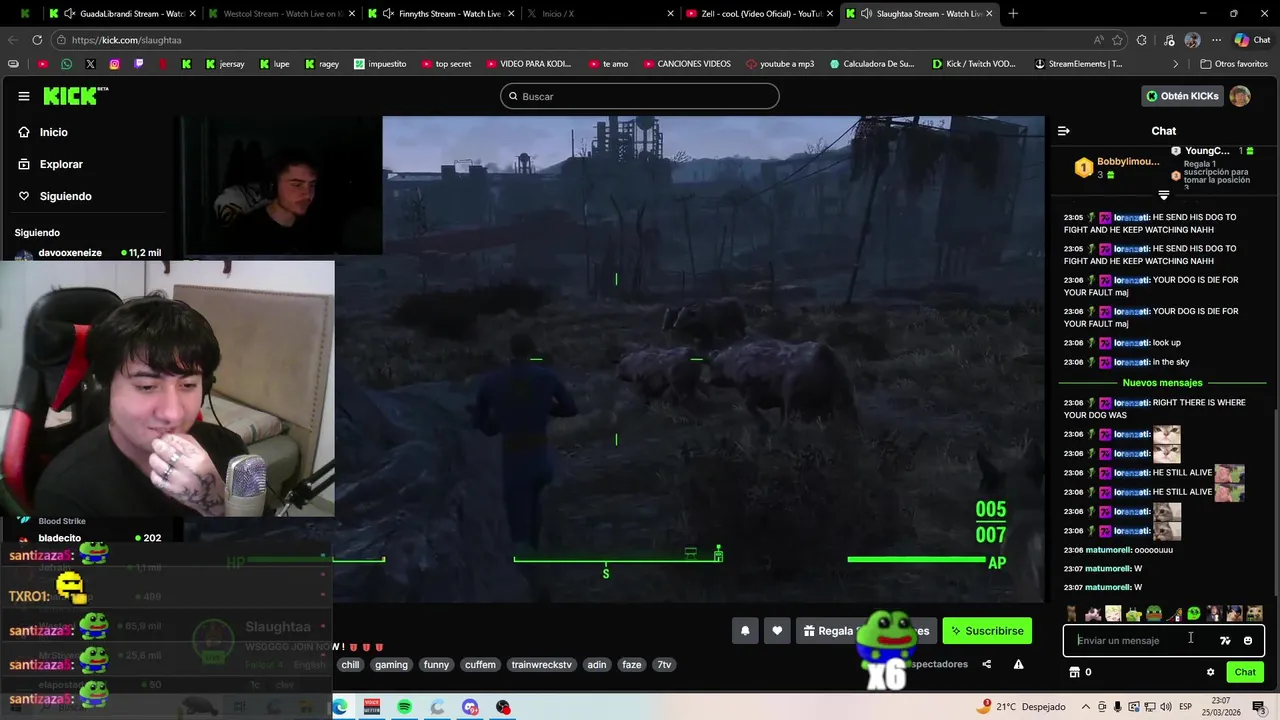
Task: Open impuestito bookmark
Action: click(380, 64)
